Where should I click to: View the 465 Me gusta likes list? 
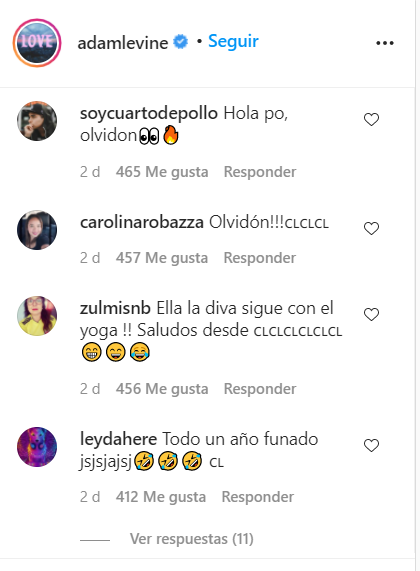162,172
